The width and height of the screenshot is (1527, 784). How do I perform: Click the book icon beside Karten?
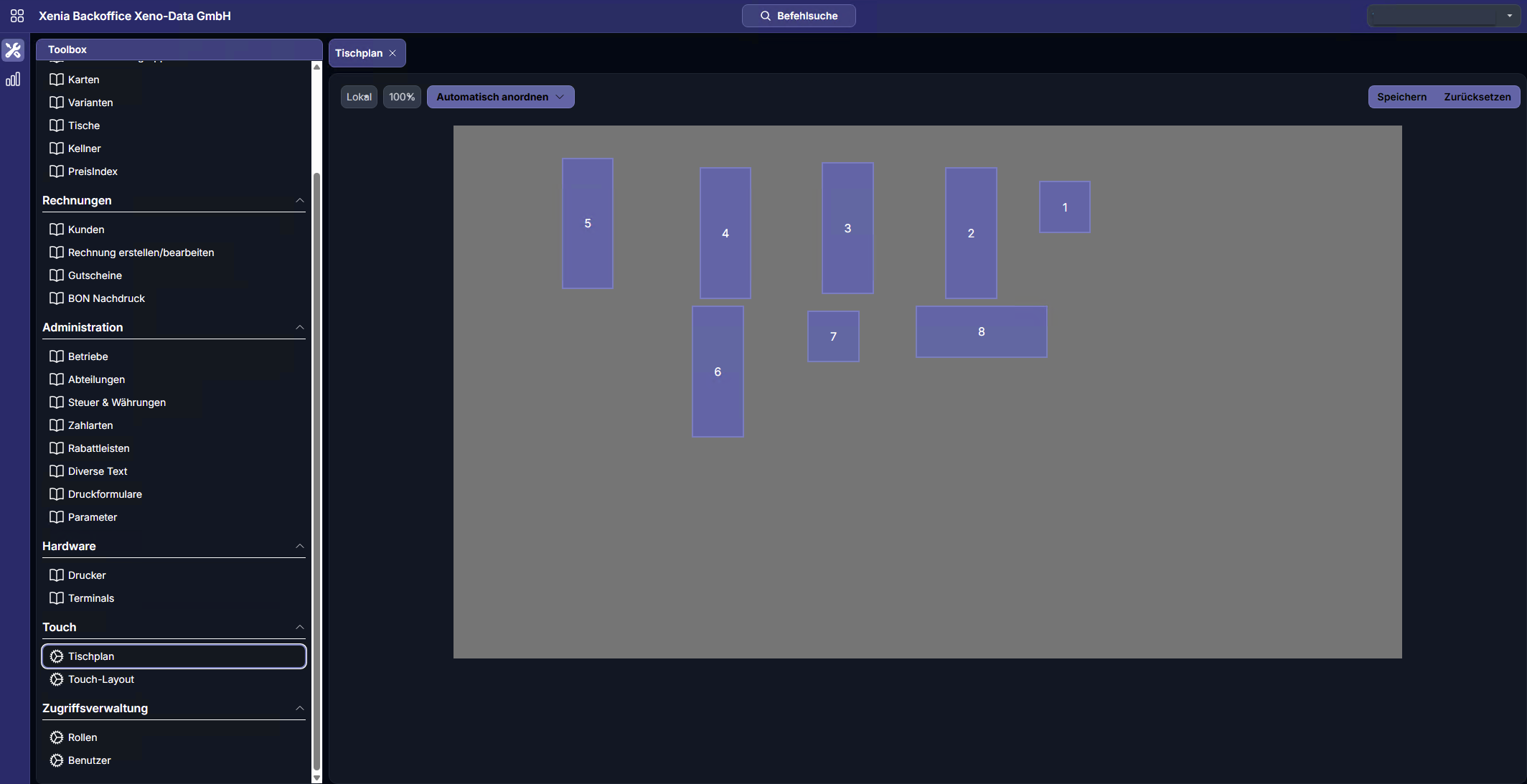pos(57,80)
